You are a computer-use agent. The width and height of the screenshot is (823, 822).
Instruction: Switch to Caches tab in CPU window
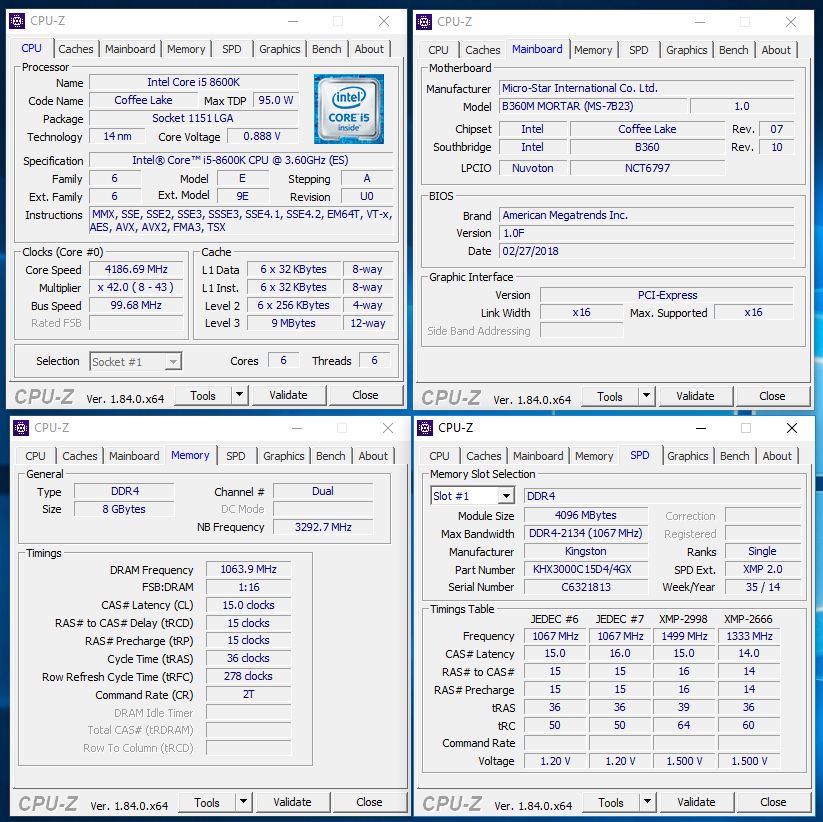tap(76, 49)
